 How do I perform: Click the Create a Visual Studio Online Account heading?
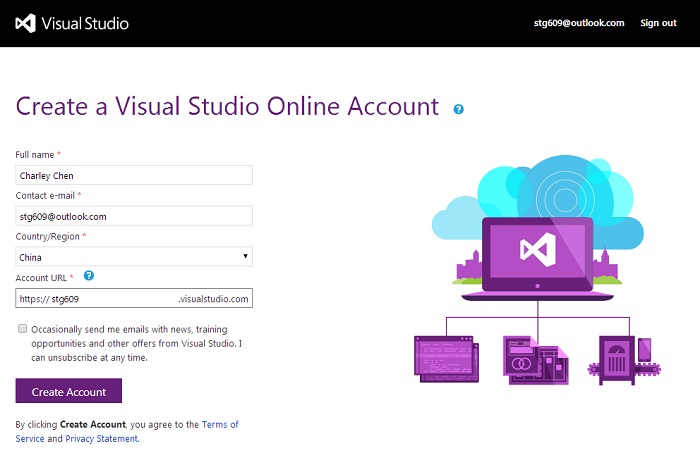(x=227, y=106)
